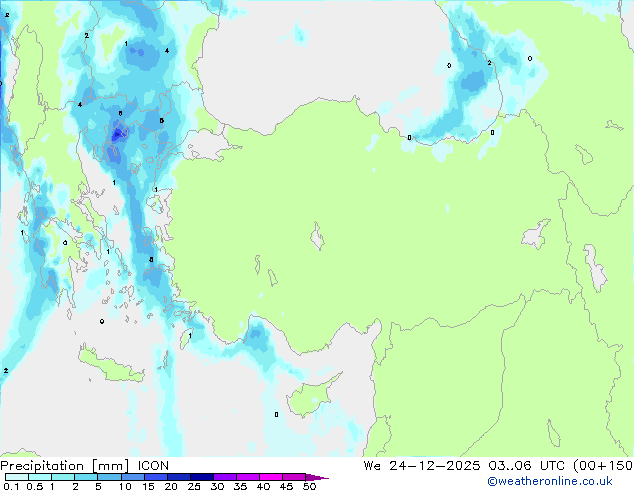
Task: Click the "25" legend scale label
Action: click(x=194, y=486)
